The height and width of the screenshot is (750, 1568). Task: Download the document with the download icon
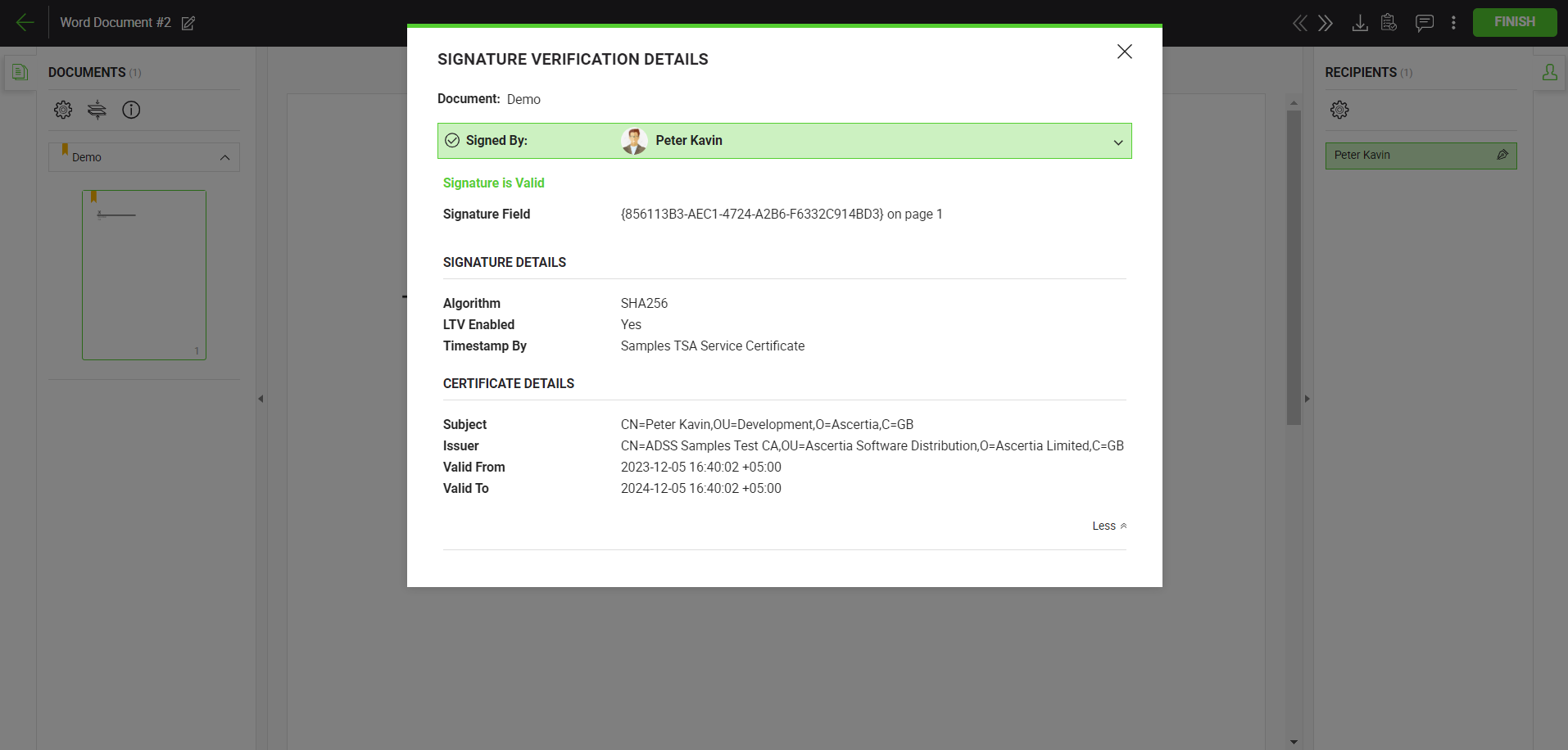coord(1359,23)
